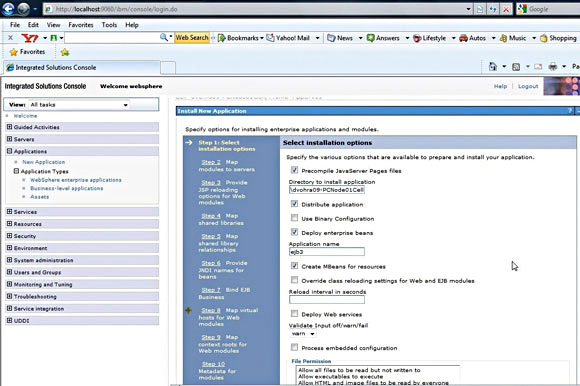Expand the Security section

tap(10, 236)
